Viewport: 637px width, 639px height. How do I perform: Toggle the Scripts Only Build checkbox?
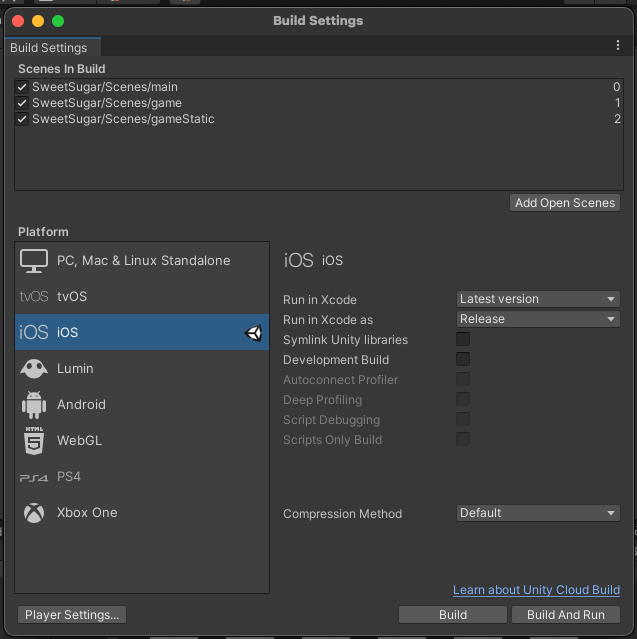[x=463, y=439]
